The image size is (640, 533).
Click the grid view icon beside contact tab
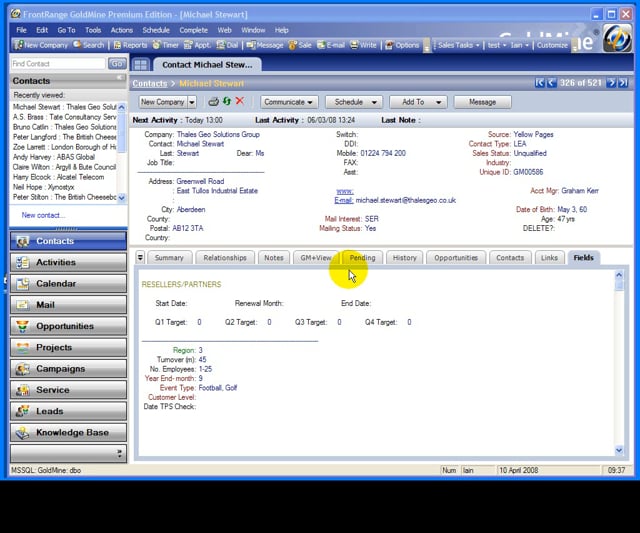[141, 65]
